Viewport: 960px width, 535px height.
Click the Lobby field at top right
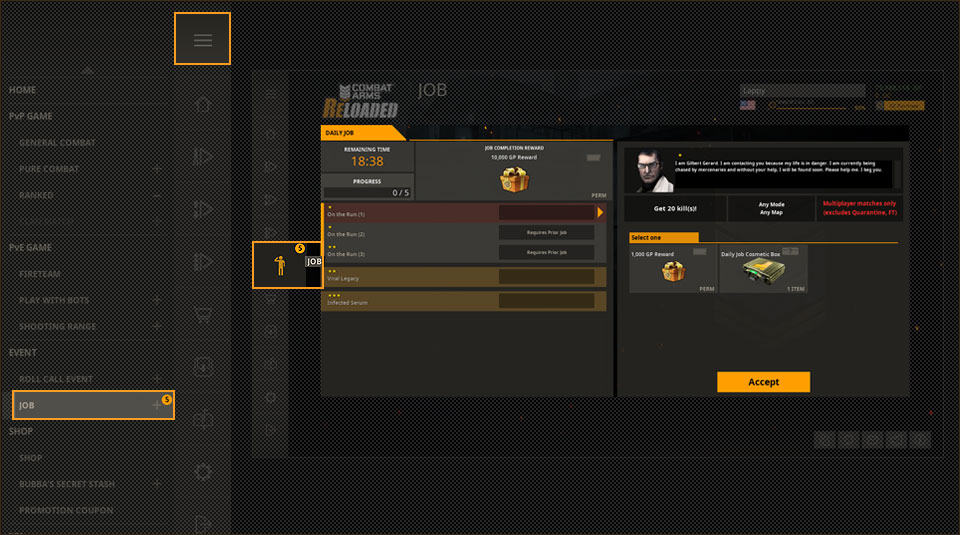pos(802,91)
